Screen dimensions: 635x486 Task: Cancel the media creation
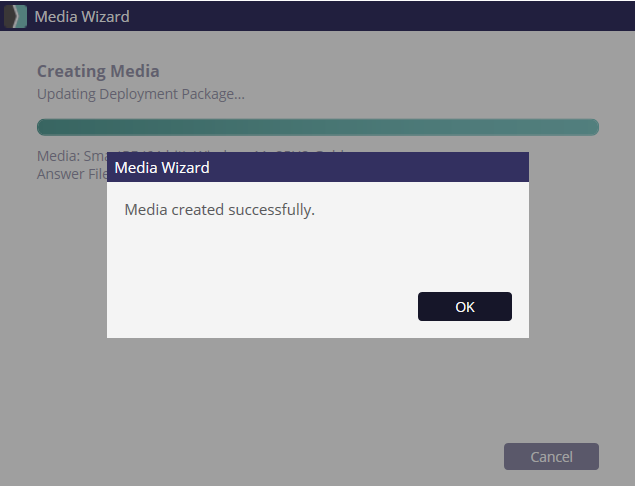[x=551, y=456]
